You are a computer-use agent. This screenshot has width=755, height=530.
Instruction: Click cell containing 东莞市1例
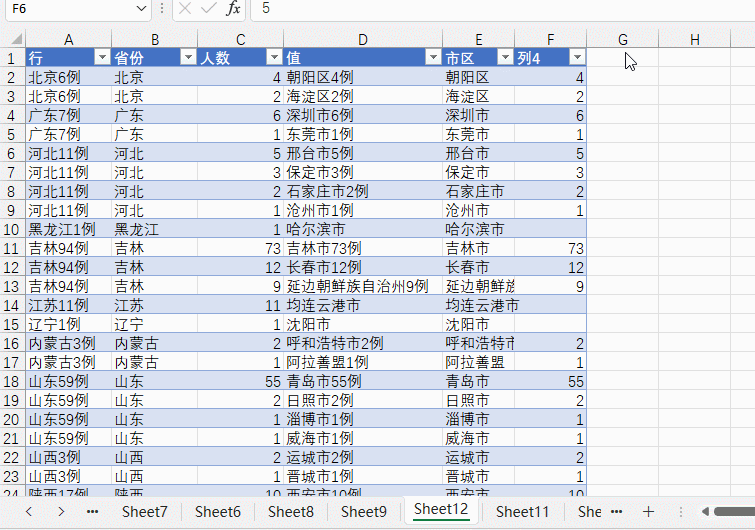pyautogui.click(x=363, y=134)
